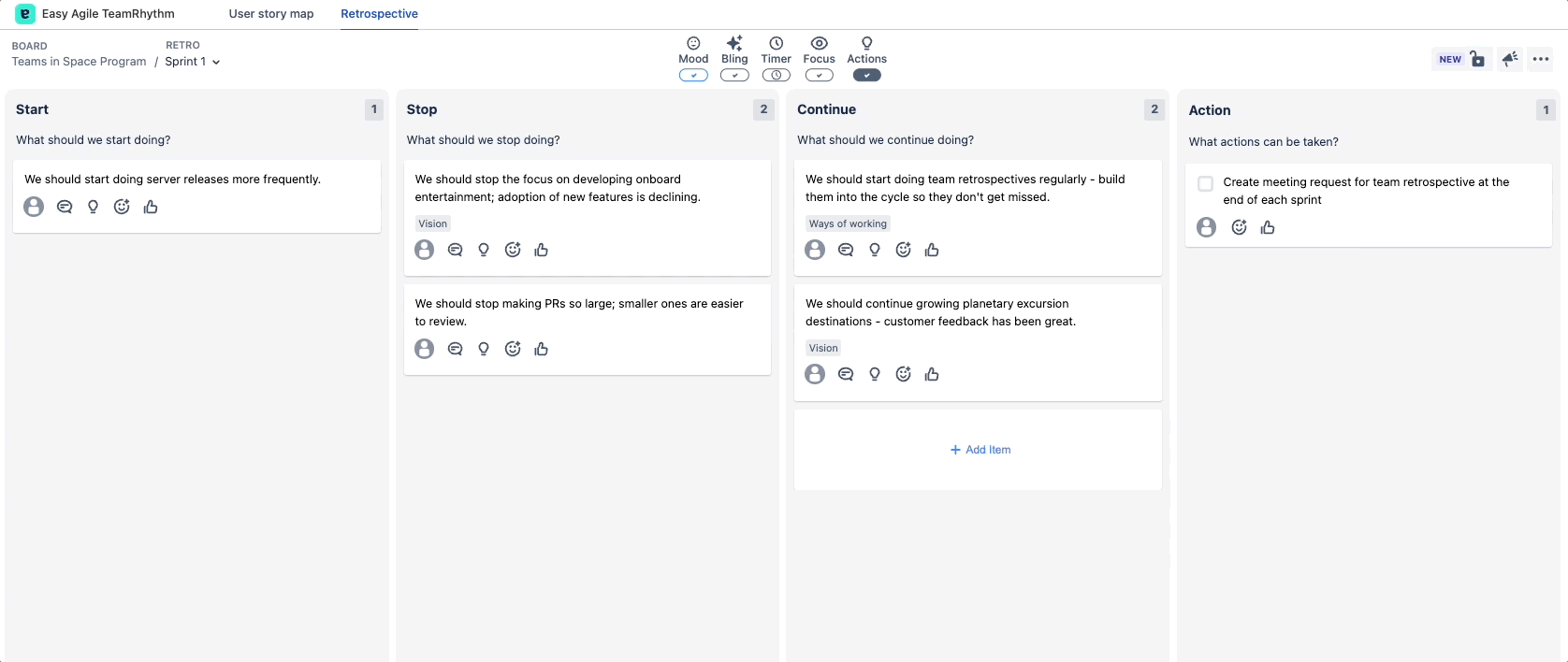Click the Easy Agile TeamRhythm logo
1568x662 pixels.
point(25,14)
